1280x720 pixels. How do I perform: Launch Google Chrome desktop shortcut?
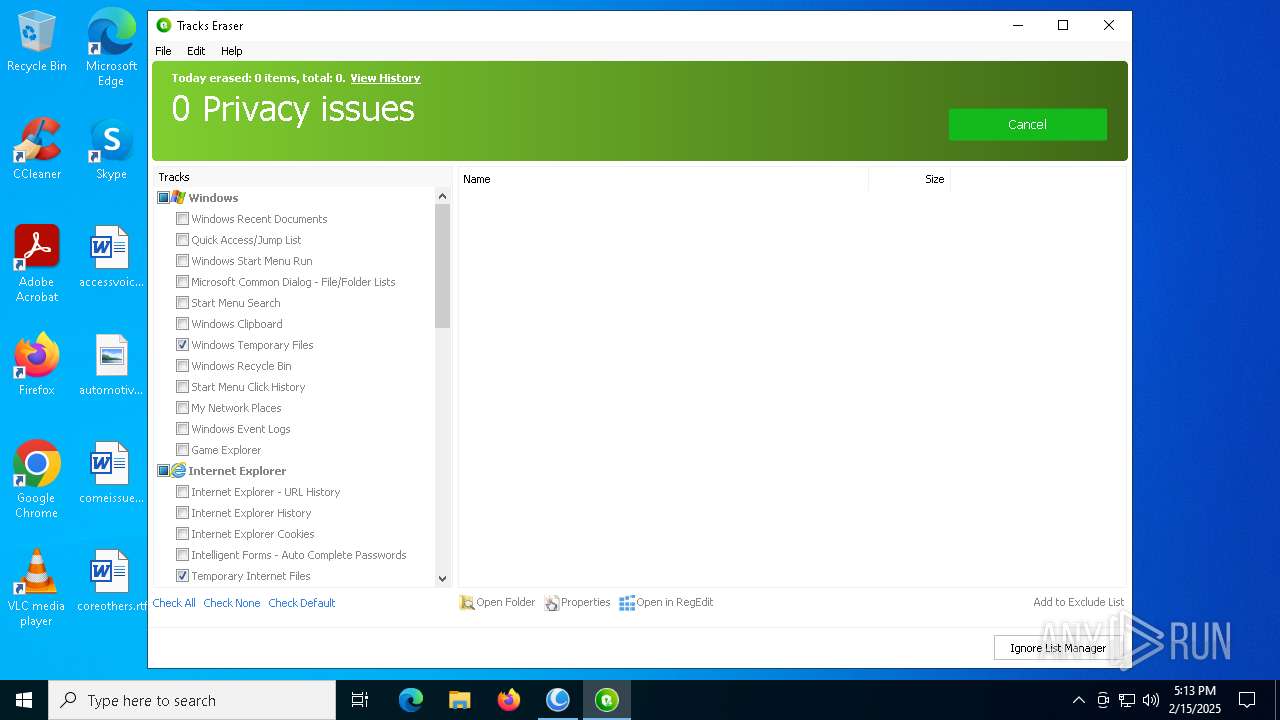(x=37, y=480)
